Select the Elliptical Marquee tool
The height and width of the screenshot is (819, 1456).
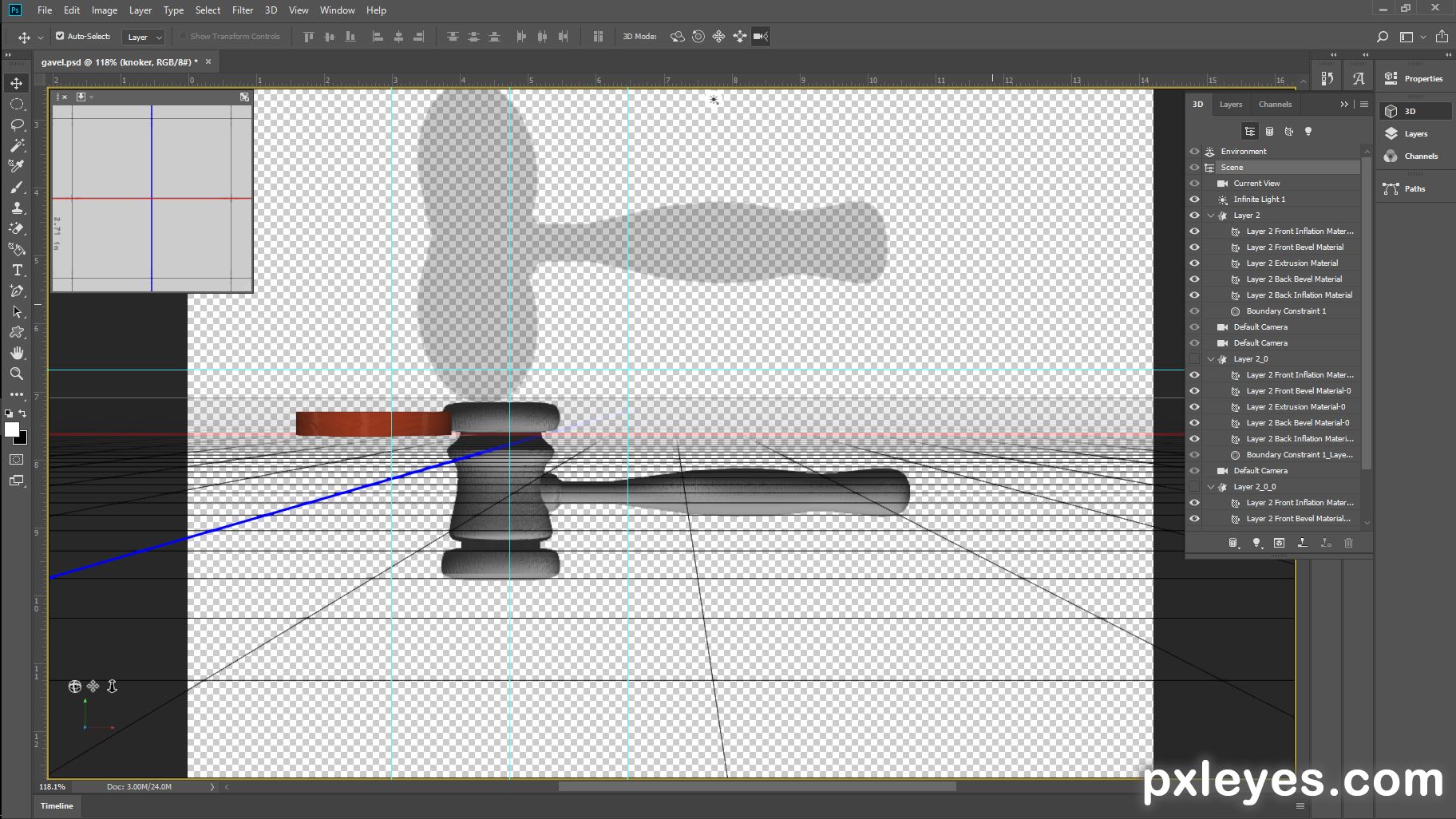point(17,104)
